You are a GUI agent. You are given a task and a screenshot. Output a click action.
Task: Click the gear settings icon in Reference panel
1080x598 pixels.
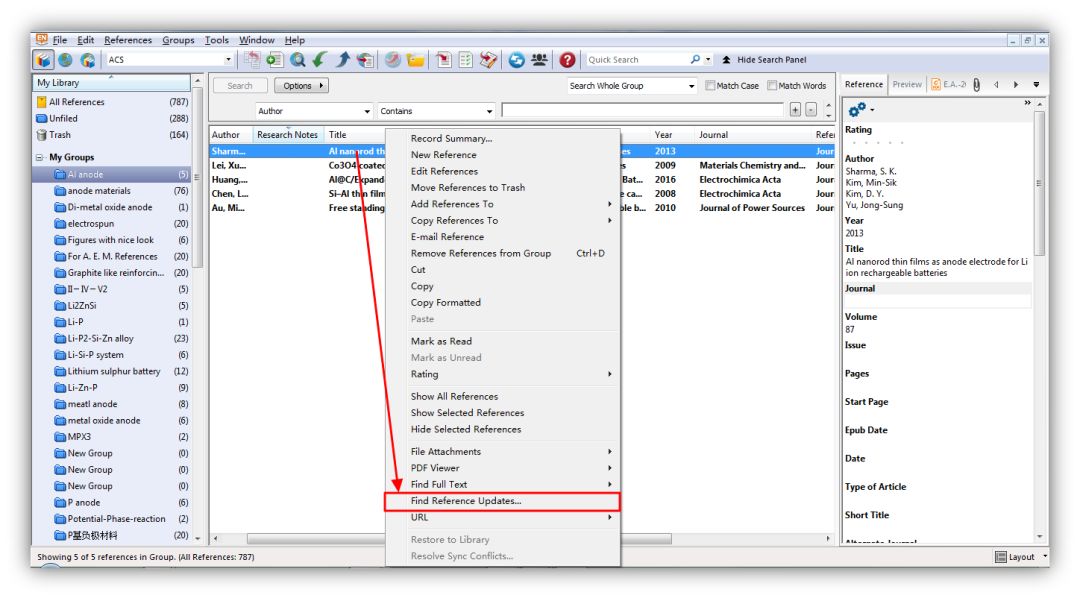click(x=857, y=110)
